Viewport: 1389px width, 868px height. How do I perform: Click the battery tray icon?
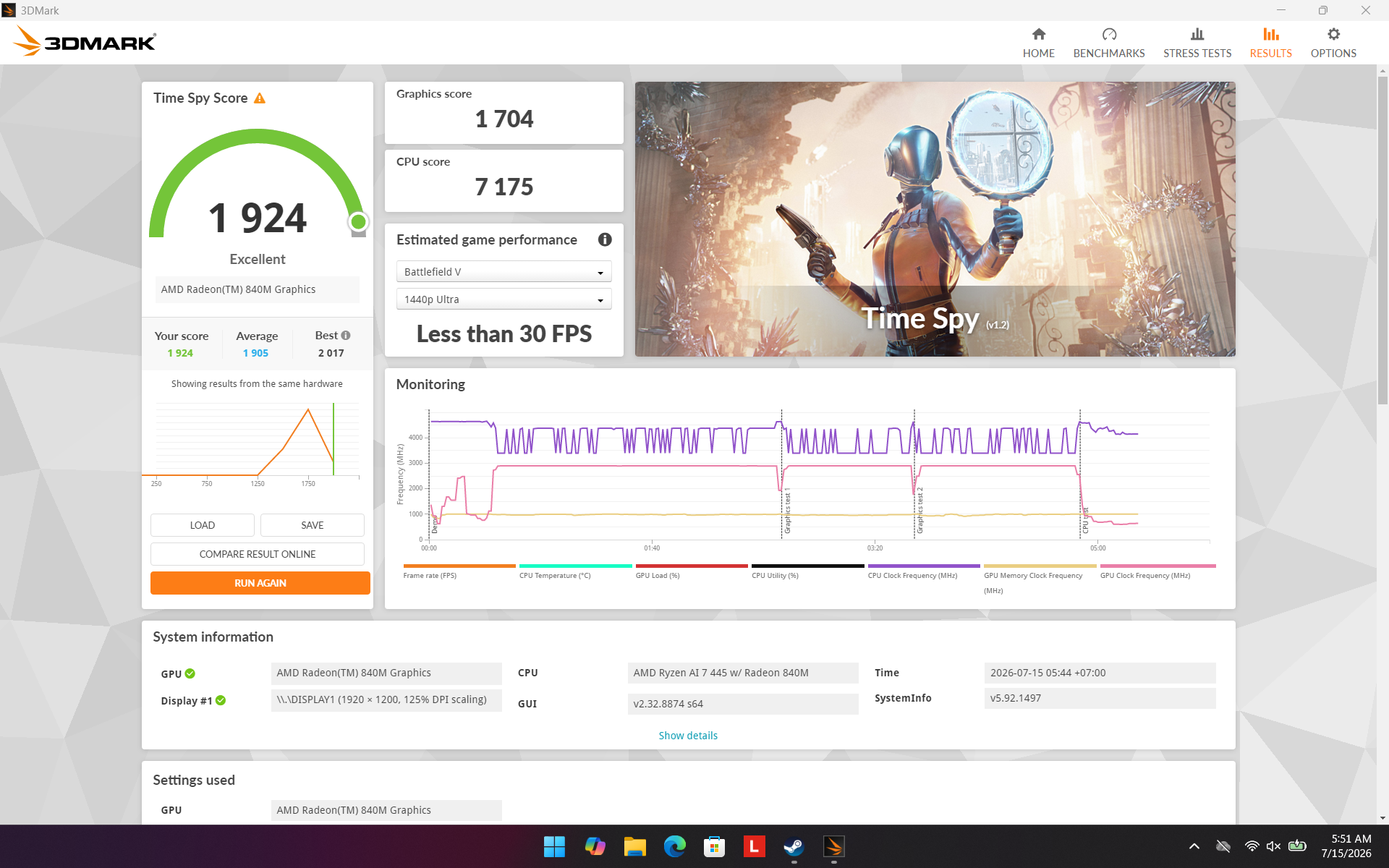tap(1297, 846)
